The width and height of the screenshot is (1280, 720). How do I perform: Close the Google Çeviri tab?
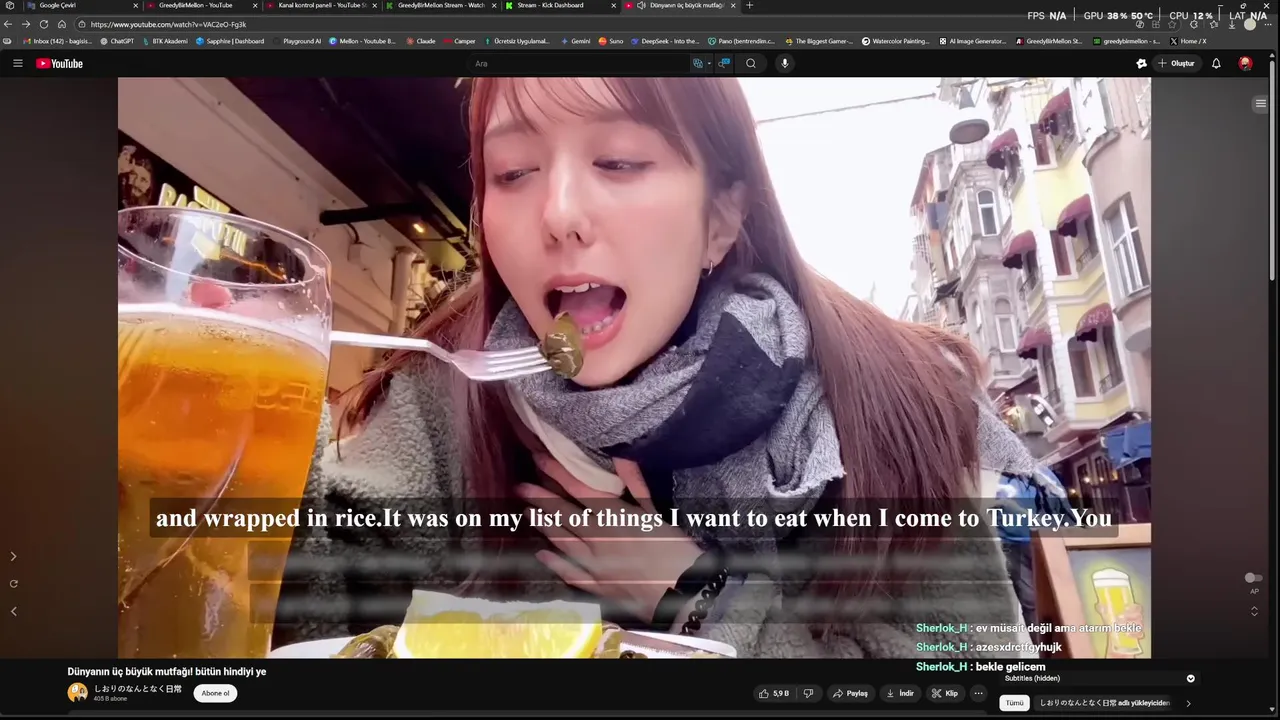tap(135, 5)
